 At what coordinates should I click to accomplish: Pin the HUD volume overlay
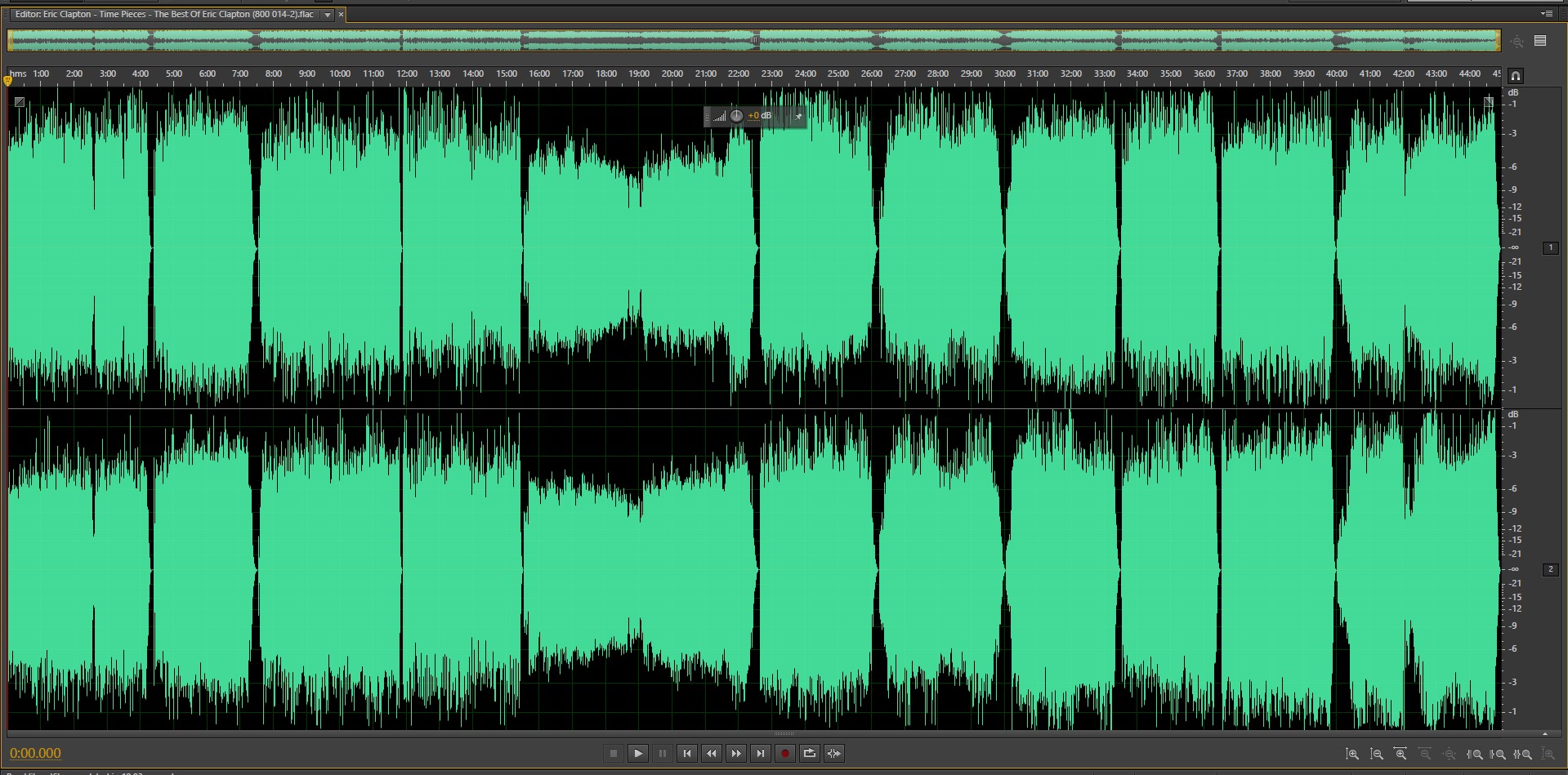click(798, 117)
